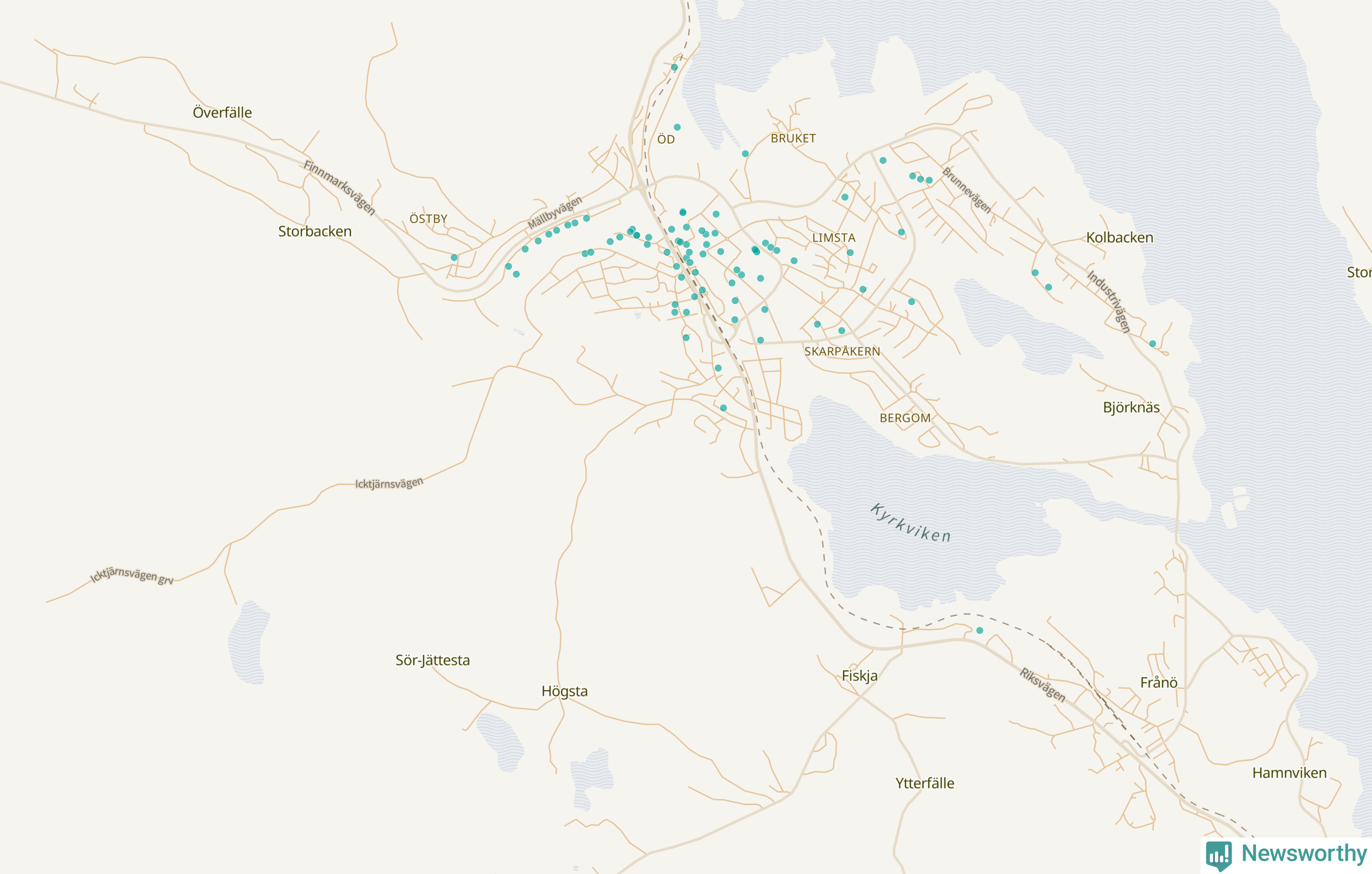
Task: Click the lone teal dot south of Kyrkviken
Action: point(980,631)
